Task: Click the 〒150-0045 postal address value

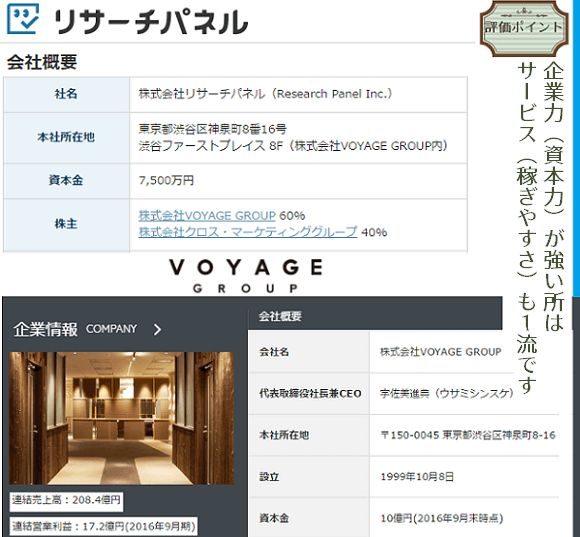Action: (x=468, y=435)
